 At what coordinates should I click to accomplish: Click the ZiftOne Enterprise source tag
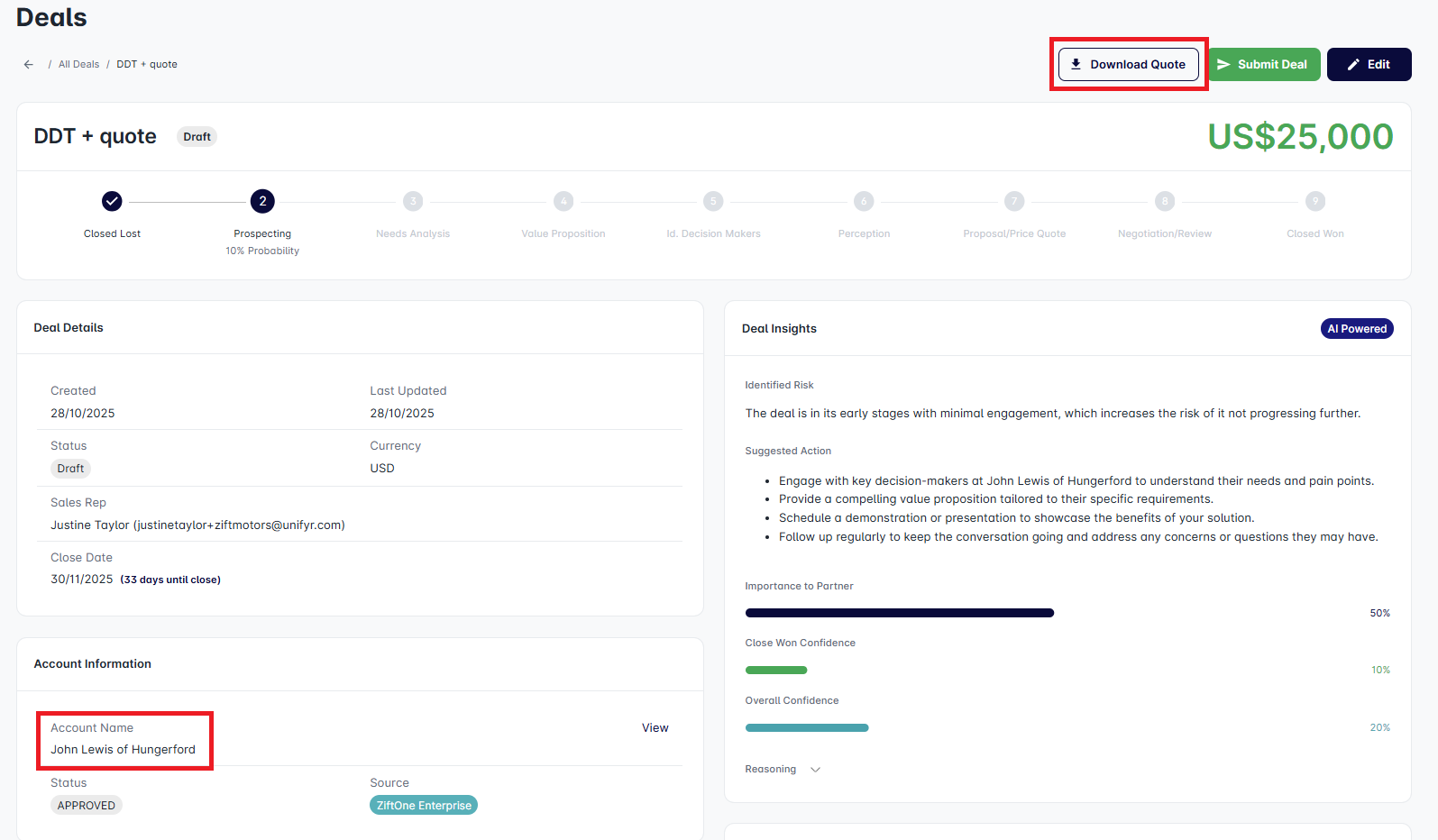click(x=424, y=806)
